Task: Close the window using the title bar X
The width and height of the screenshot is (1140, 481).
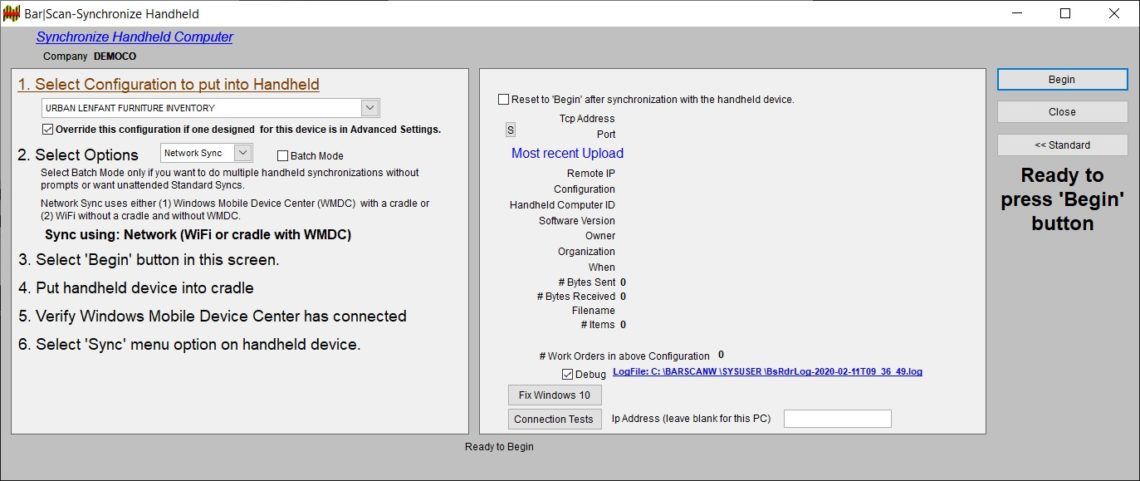Action: 1114,14
